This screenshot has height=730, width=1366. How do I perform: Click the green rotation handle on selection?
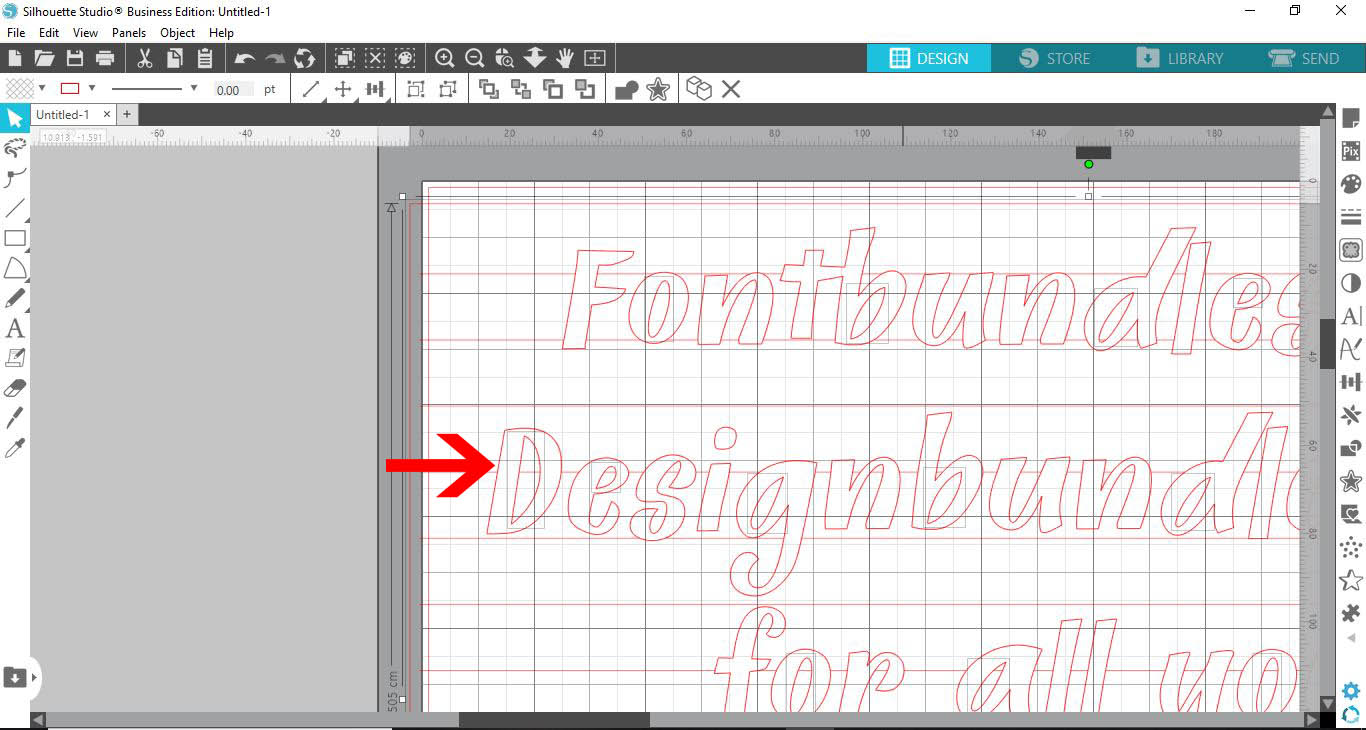1089,164
